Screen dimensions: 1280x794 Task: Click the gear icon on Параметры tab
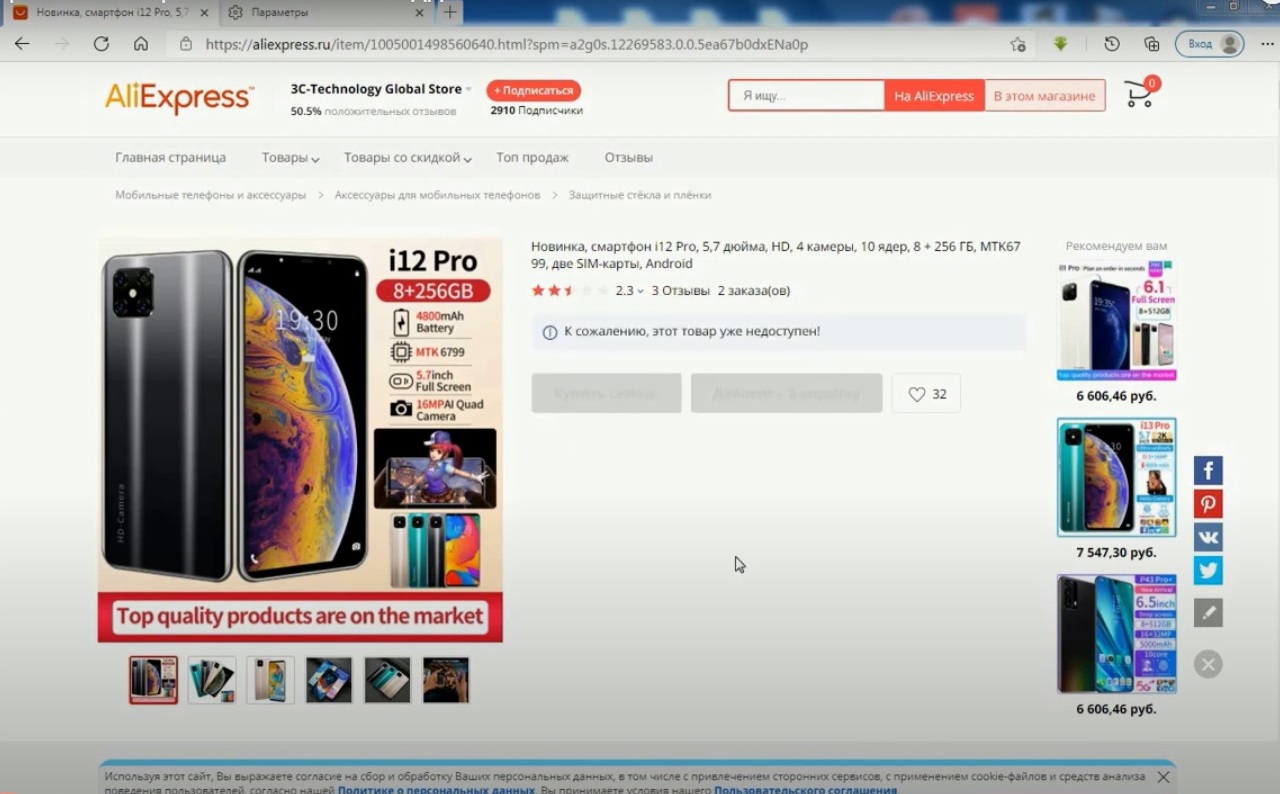click(x=235, y=12)
